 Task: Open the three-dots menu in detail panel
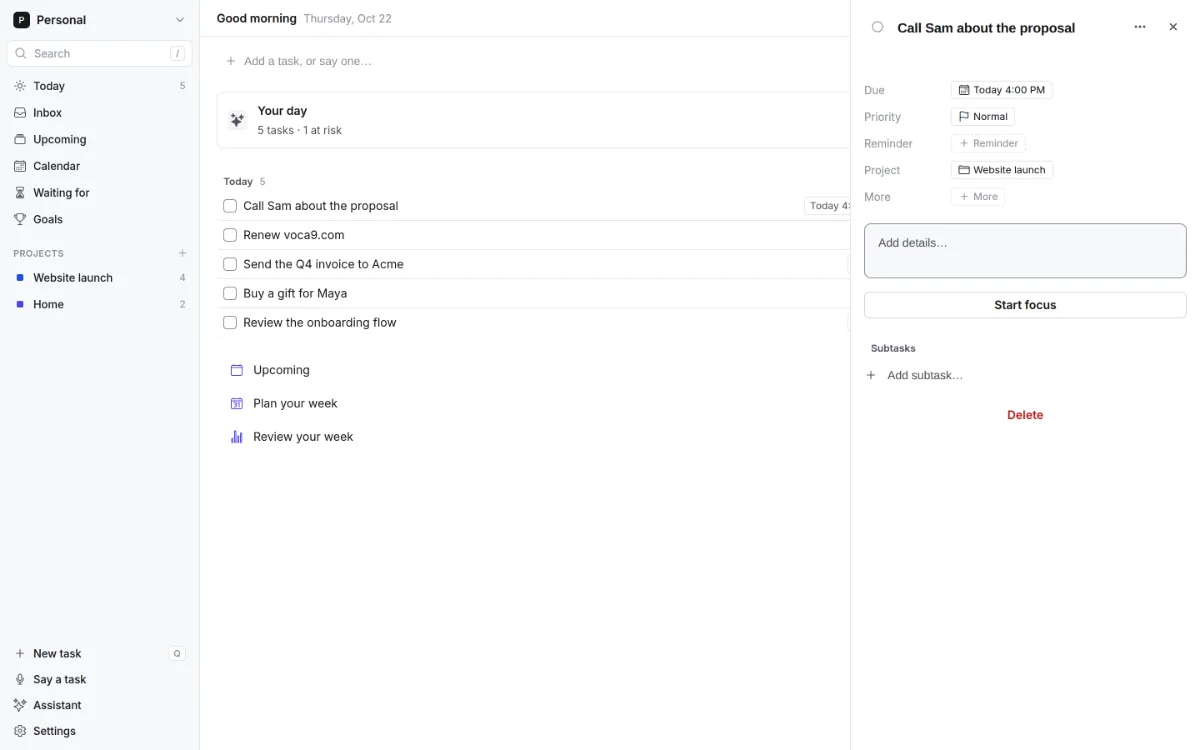point(1140,27)
